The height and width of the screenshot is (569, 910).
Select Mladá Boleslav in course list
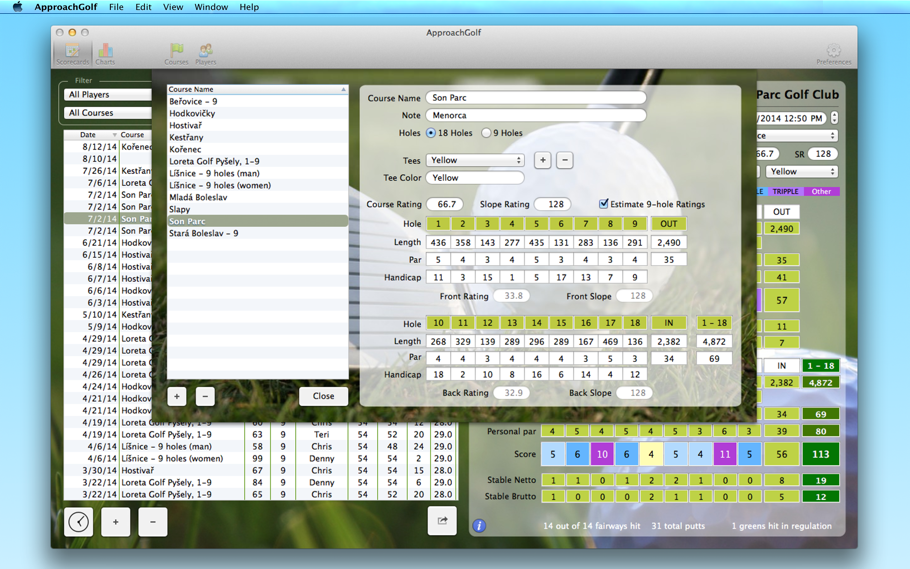point(258,197)
